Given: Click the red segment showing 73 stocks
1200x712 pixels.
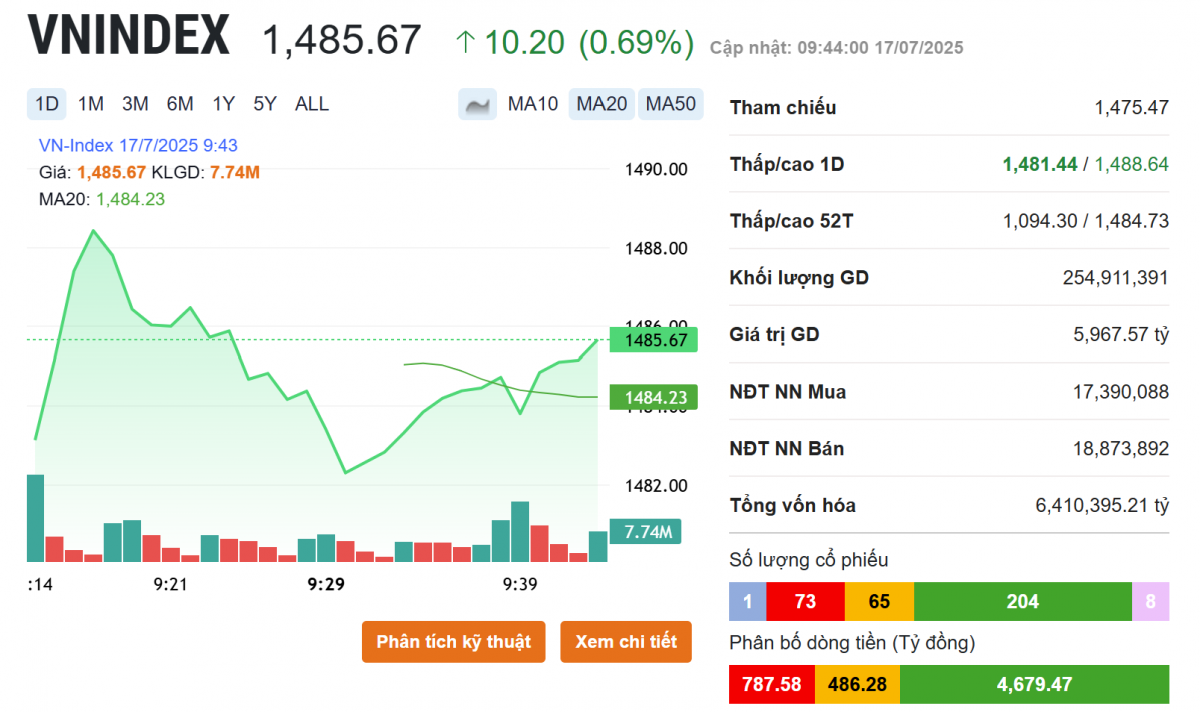Looking at the screenshot, I should (805, 602).
